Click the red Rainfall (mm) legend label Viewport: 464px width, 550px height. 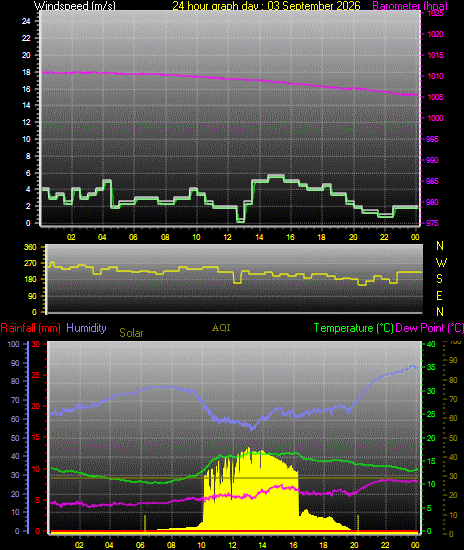click(x=31, y=328)
